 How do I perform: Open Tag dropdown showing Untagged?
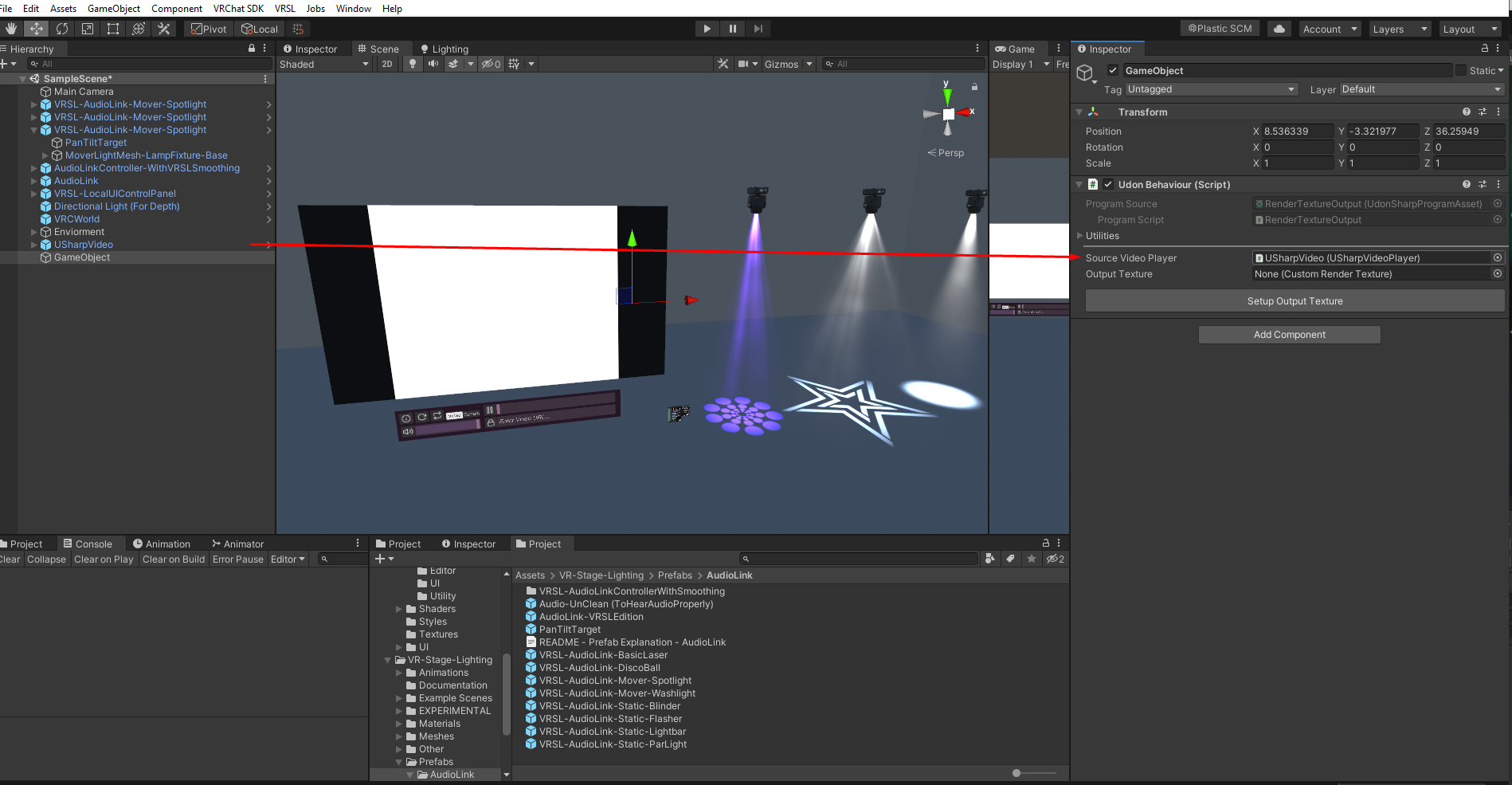click(1212, 89)
